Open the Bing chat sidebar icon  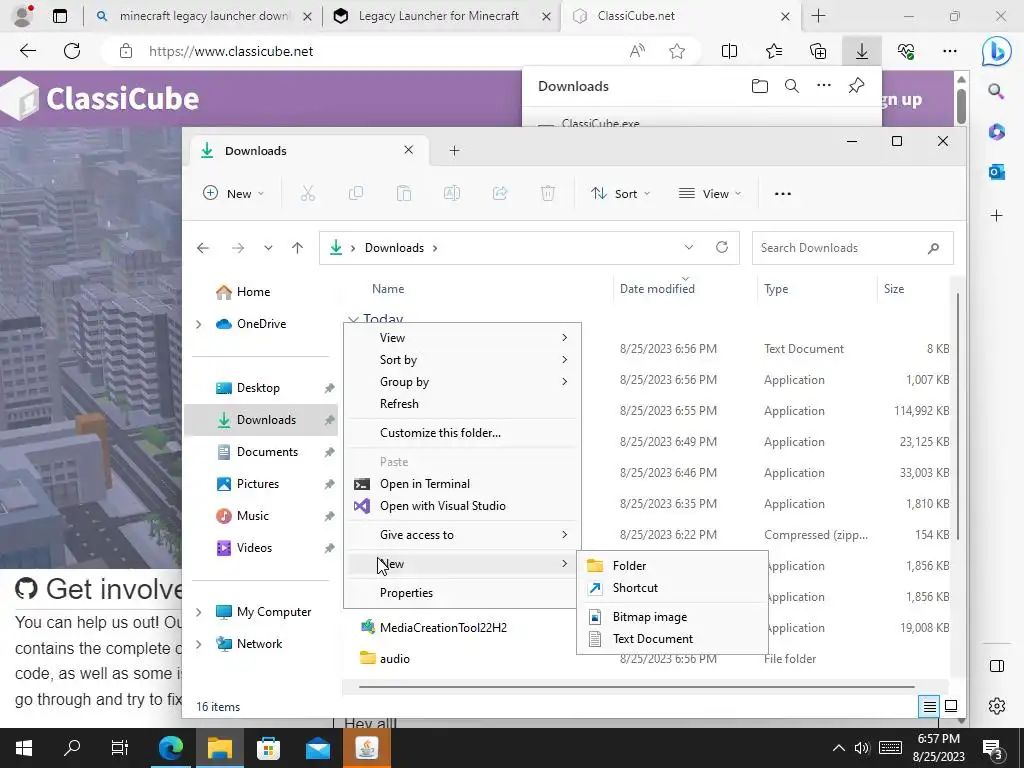pos(997,52)
